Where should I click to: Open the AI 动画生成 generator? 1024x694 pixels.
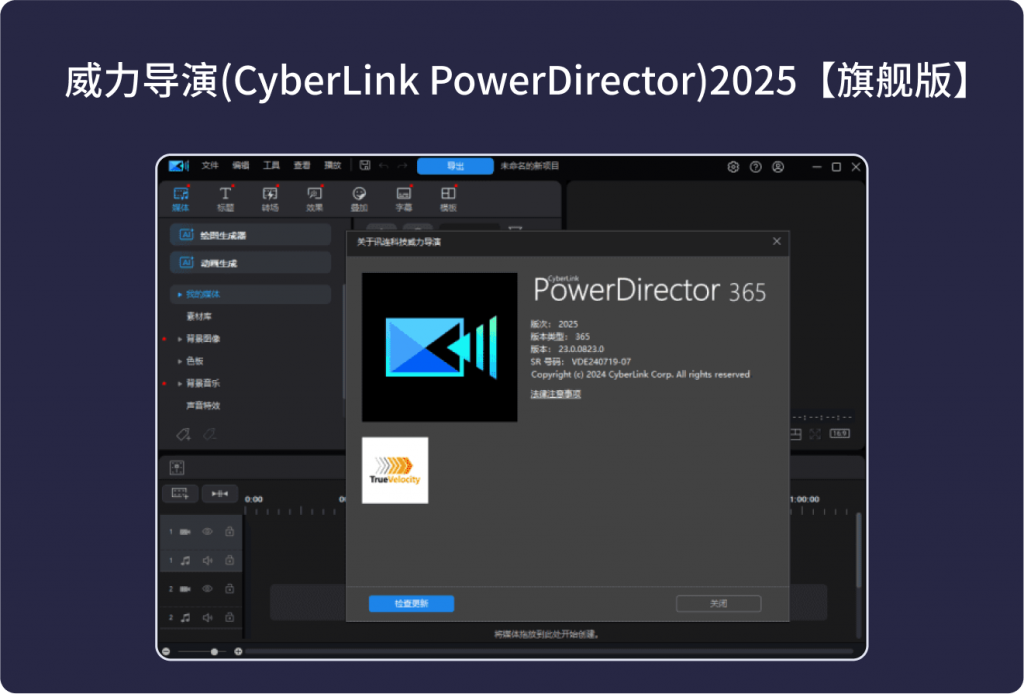point(251,262)
